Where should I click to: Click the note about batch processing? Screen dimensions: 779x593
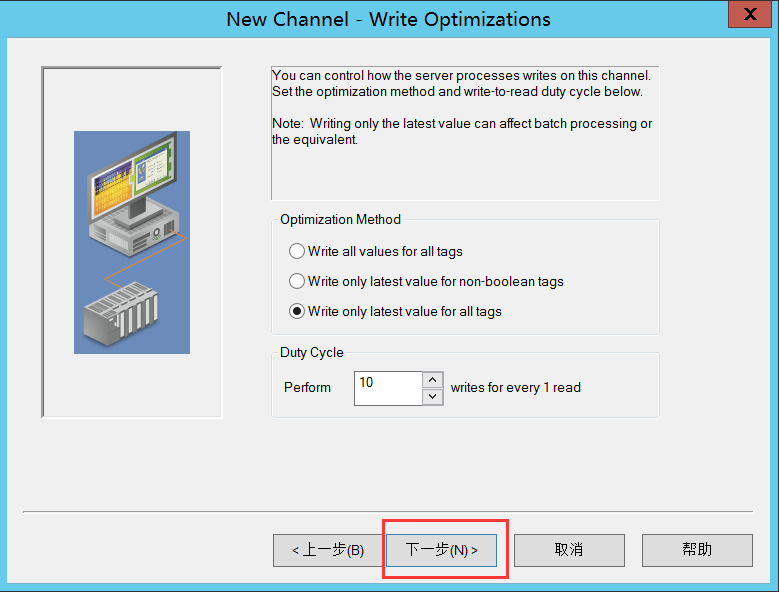coord(462,131)
